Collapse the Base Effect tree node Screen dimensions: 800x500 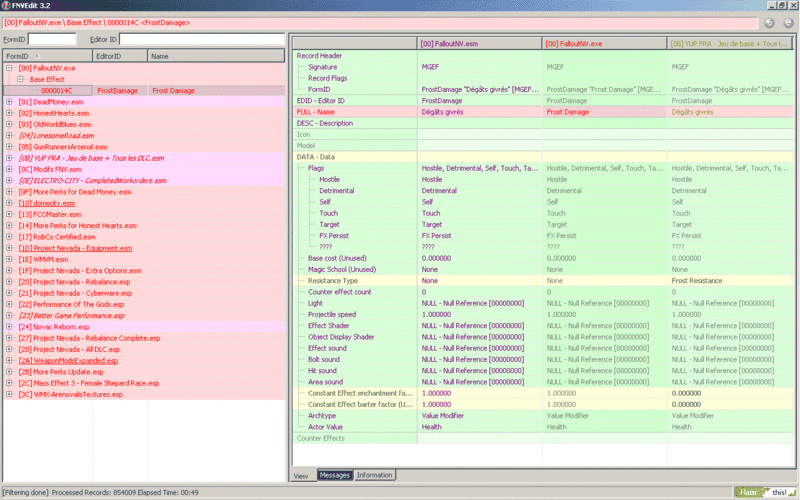pyautogui.click(x=20, y=79)
